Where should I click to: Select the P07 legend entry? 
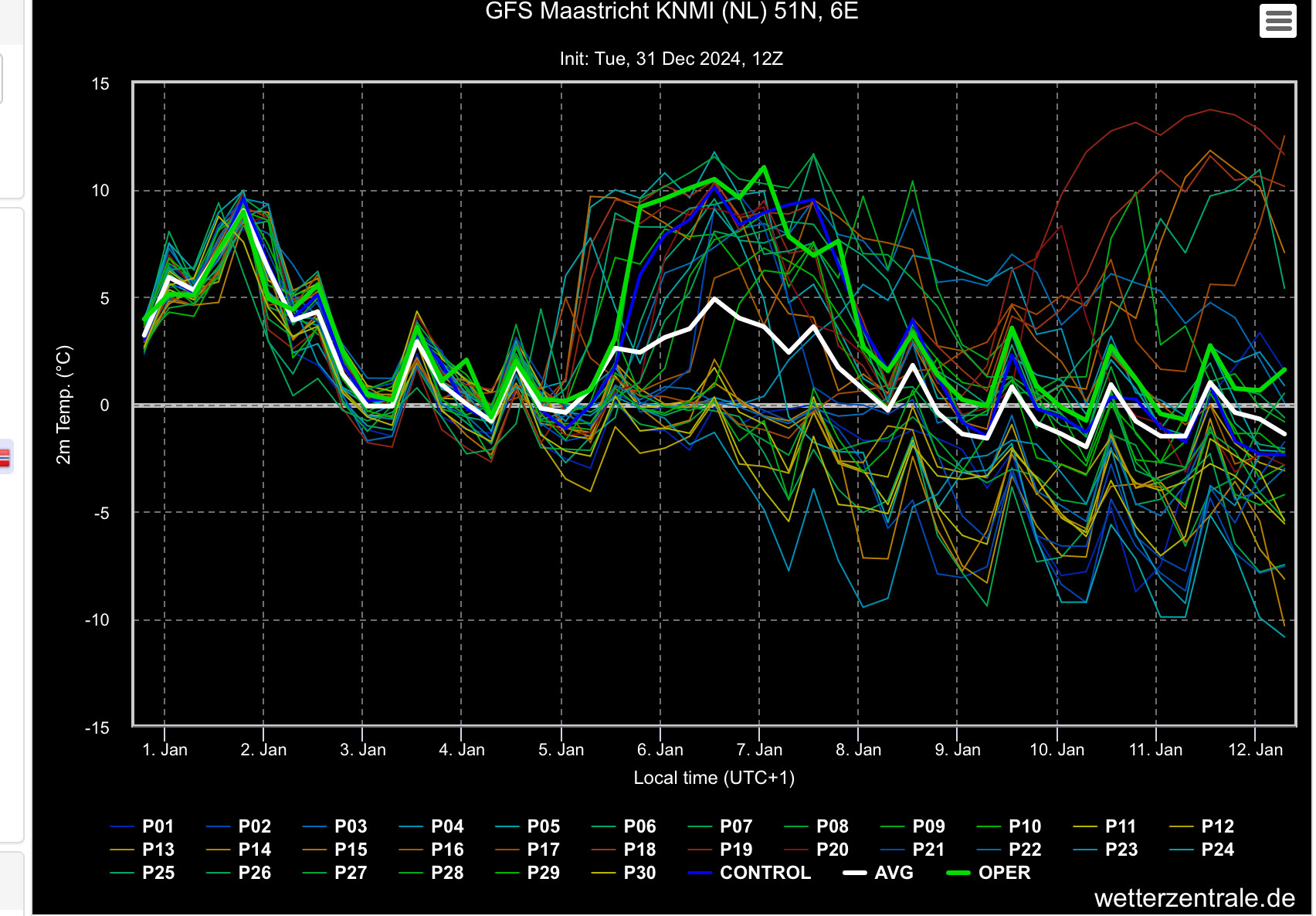720,826
